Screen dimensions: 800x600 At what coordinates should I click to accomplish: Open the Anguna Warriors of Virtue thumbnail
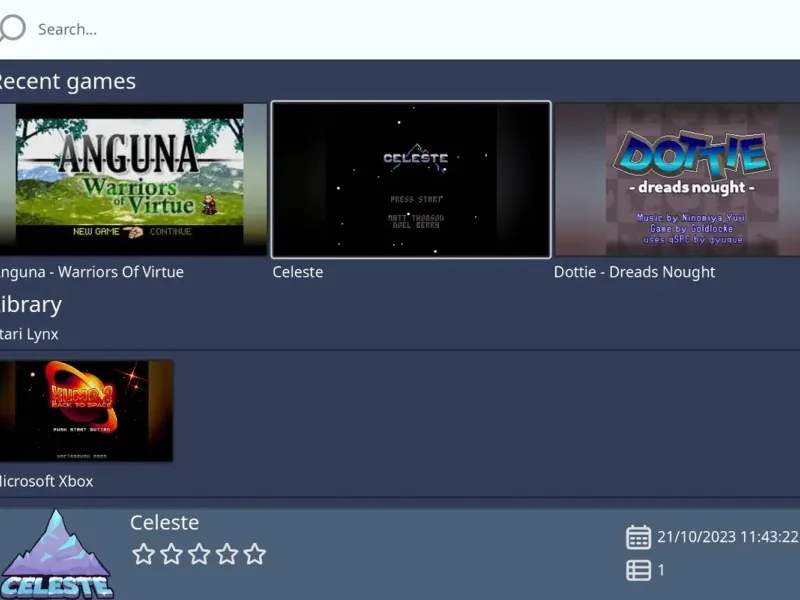[x=133, y=180]
